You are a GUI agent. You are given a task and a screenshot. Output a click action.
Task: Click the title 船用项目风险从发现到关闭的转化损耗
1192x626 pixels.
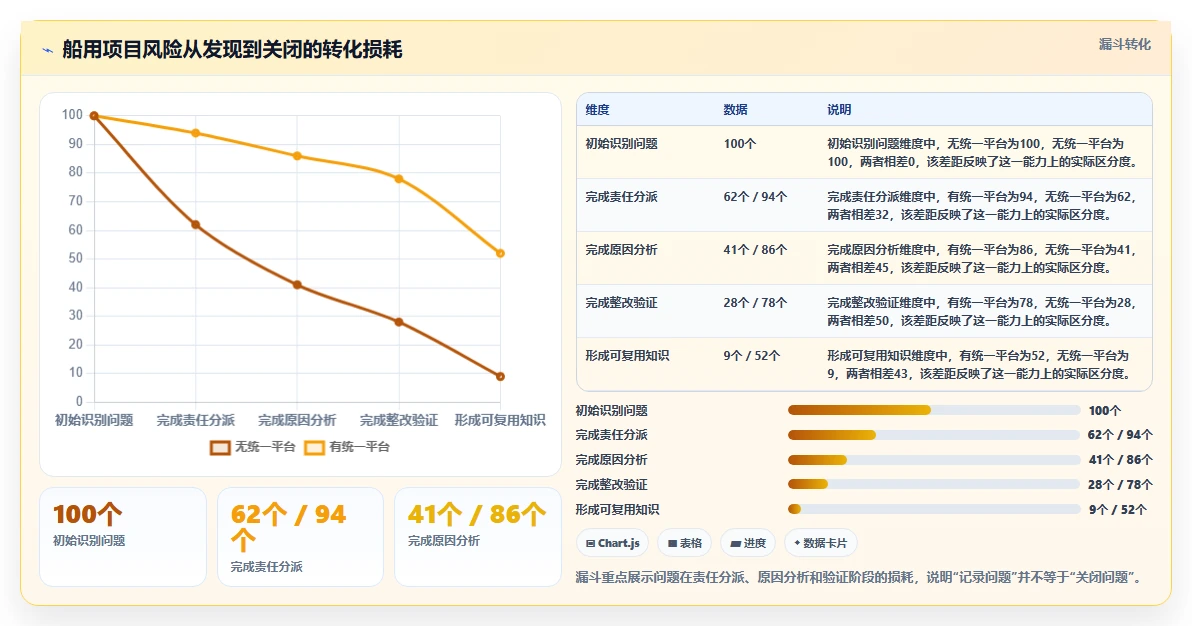232,50
